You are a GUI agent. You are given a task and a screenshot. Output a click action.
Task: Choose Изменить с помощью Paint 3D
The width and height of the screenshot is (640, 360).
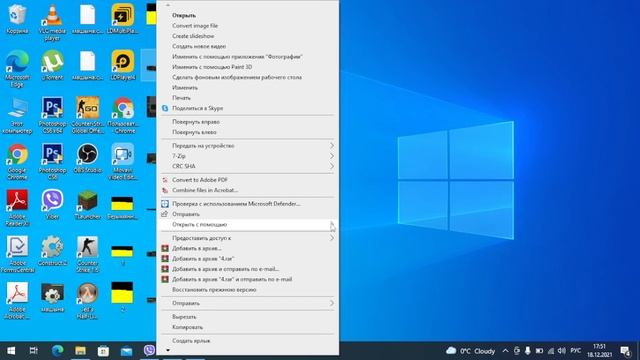[248, 67]
